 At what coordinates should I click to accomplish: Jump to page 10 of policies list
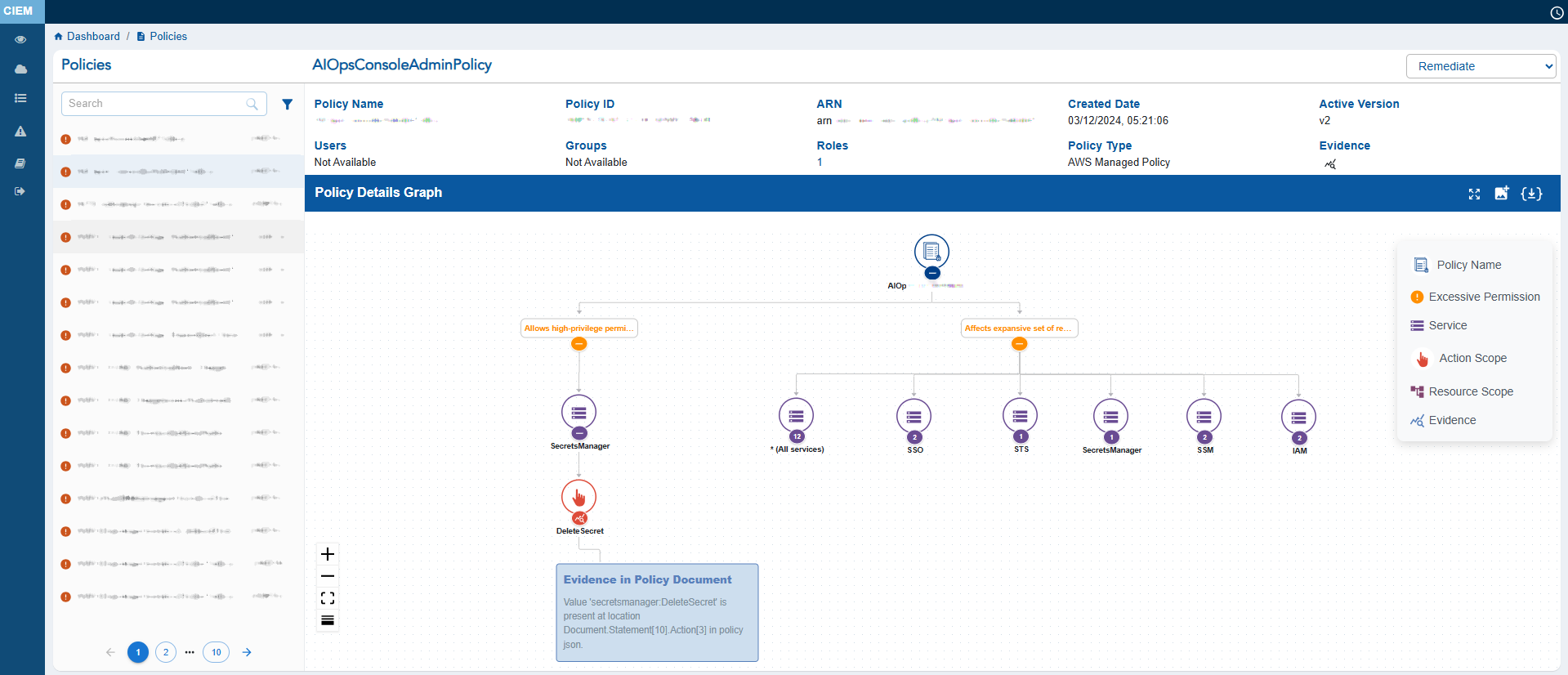[x=216, y=652]
